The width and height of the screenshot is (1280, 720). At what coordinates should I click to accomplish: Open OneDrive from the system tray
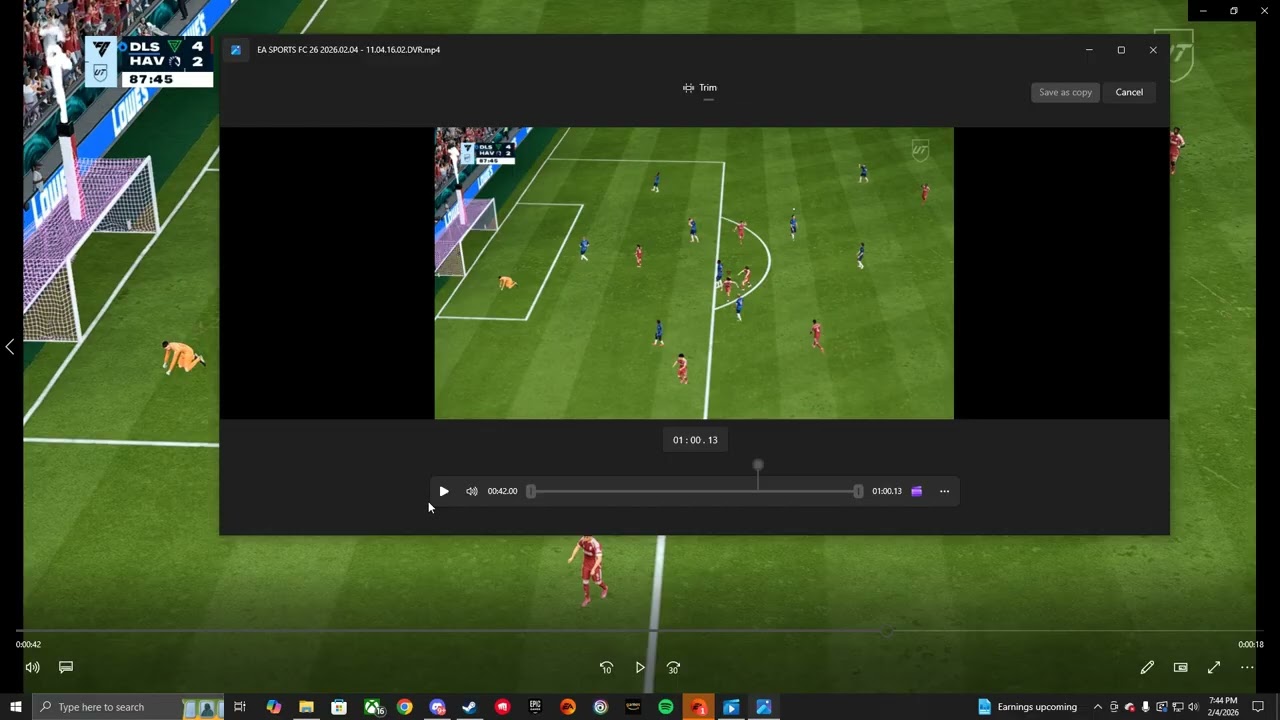pos(1130,707)
